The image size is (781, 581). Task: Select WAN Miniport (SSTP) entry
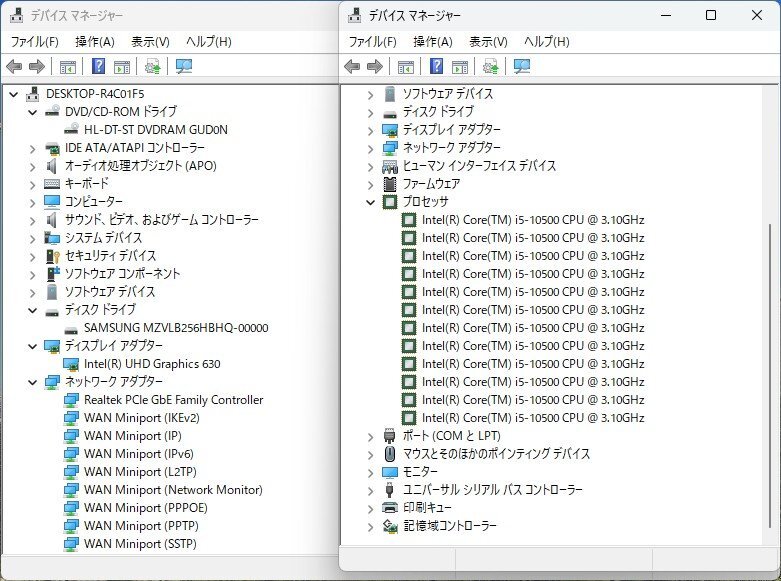(140, 544)
